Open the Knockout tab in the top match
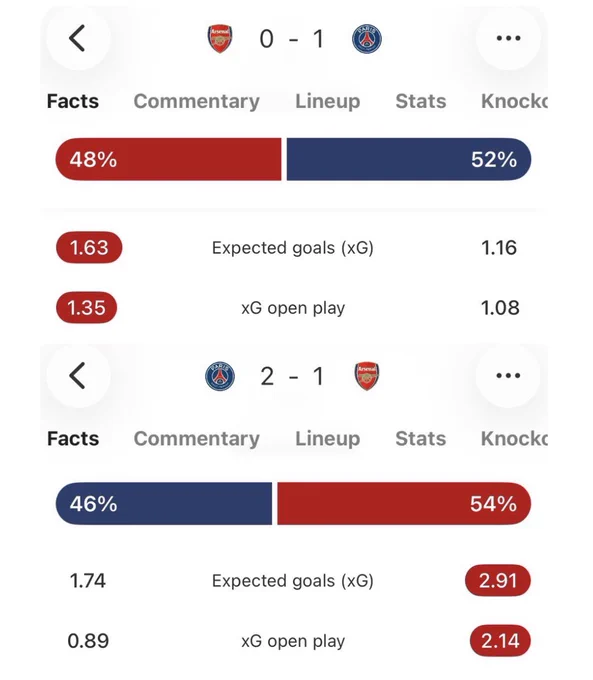The height and width of the screenshot is (680, 593). (x=514, y=101)
